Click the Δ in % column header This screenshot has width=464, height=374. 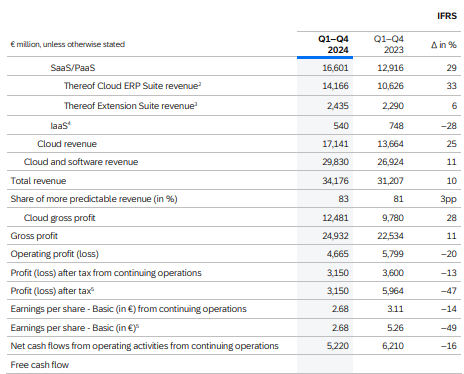click(x=444, y=45)
